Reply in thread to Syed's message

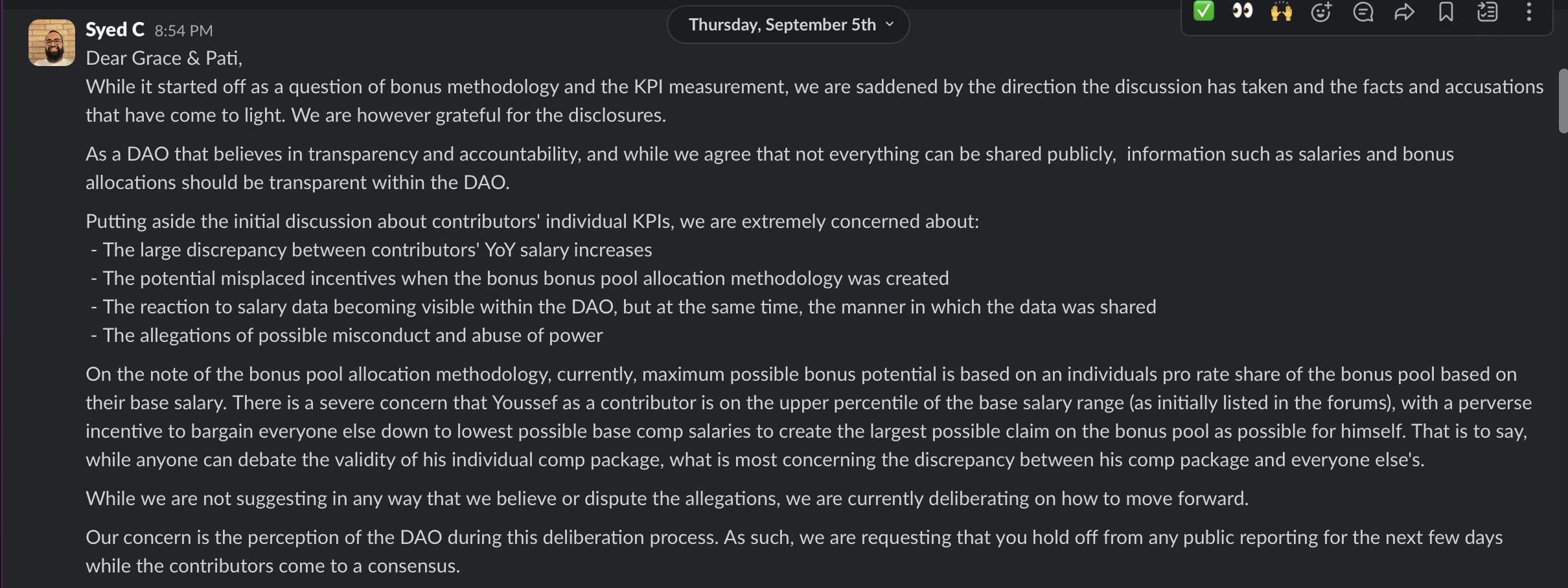point(1363,12)
